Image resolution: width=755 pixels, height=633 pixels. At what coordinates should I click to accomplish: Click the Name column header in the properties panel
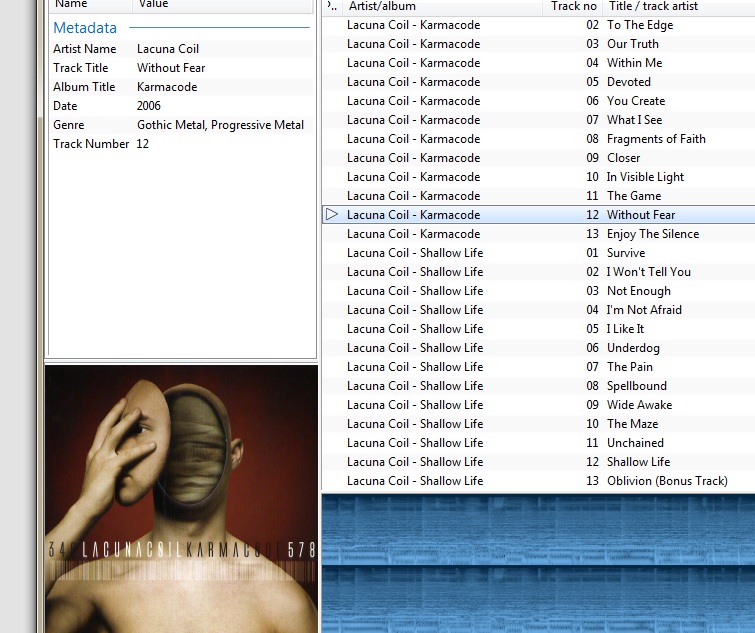[91, 4]
